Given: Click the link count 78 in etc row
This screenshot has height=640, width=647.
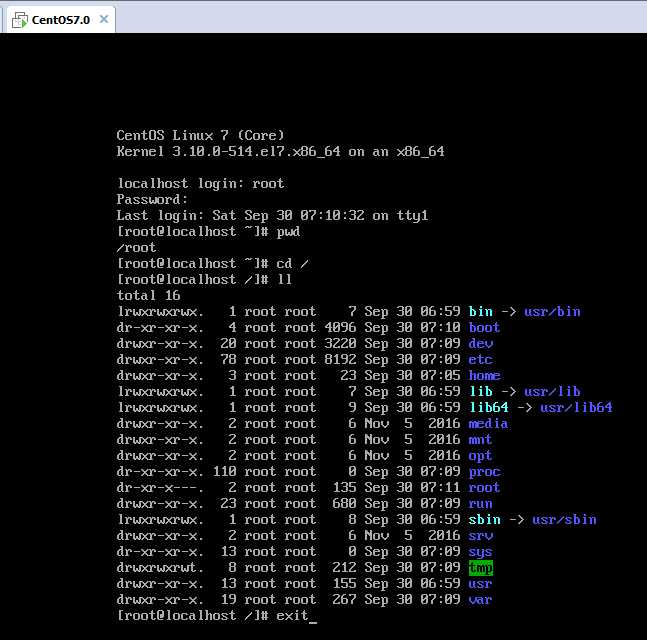Looking at the screenshot, I should (x=229, y=359).
